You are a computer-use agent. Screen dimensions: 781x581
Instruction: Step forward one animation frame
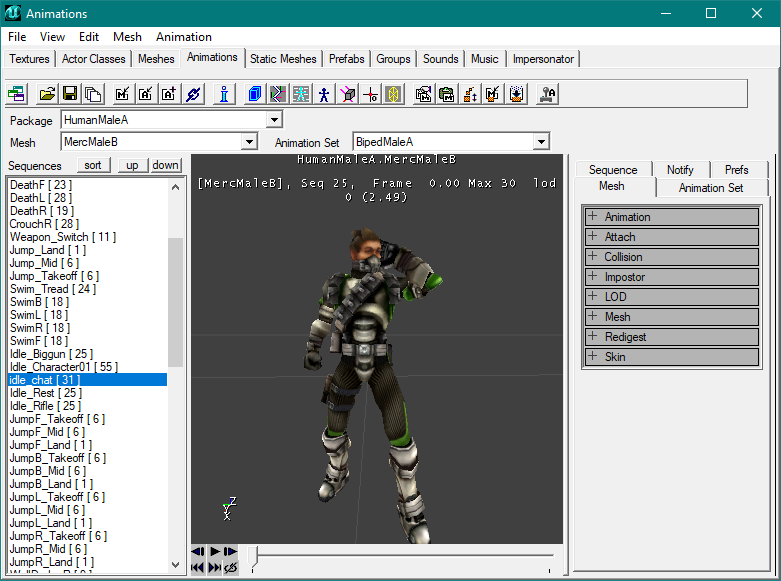click(230, 552)
